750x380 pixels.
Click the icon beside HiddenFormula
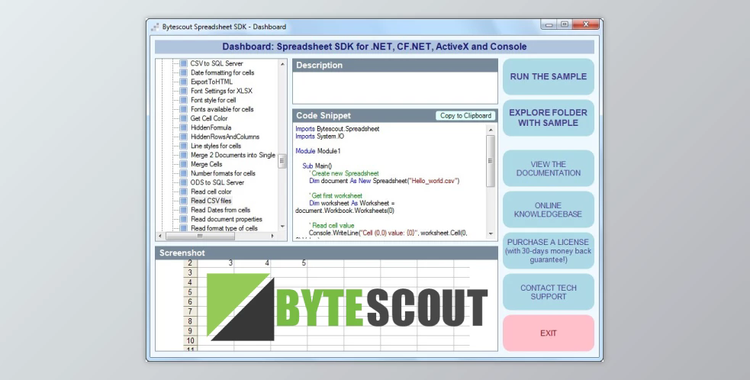184,127
